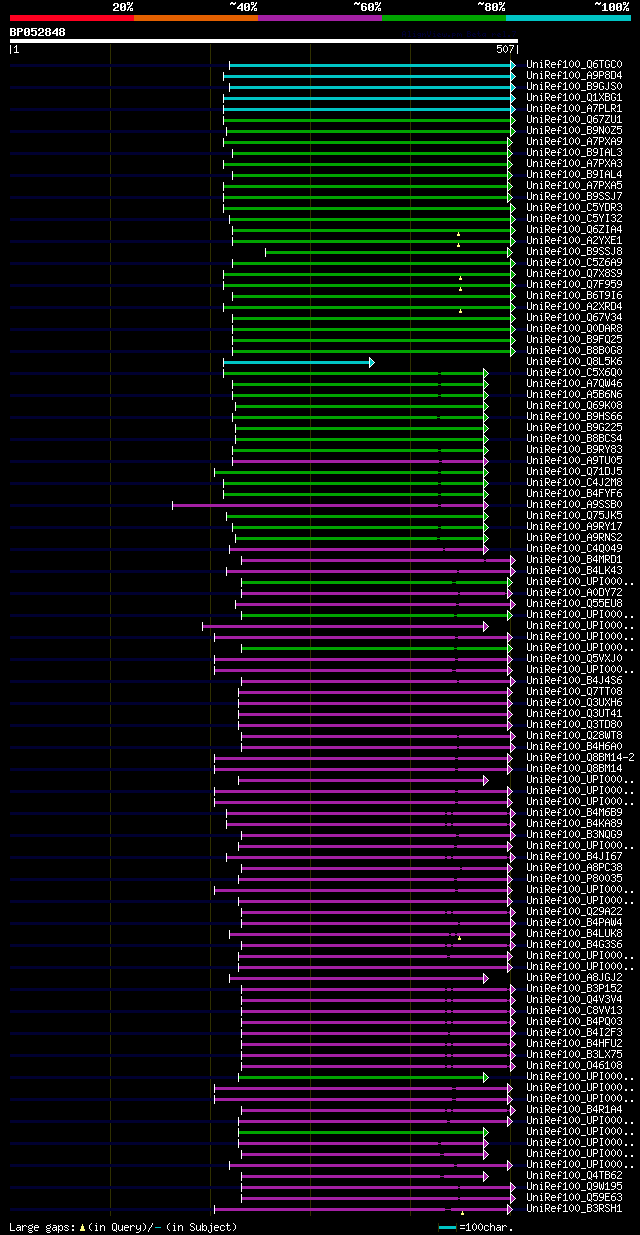This screenshot has height=1235, width=640.
Task: Click the purple ~60% identity color segment
Action: tap(320, 17)
